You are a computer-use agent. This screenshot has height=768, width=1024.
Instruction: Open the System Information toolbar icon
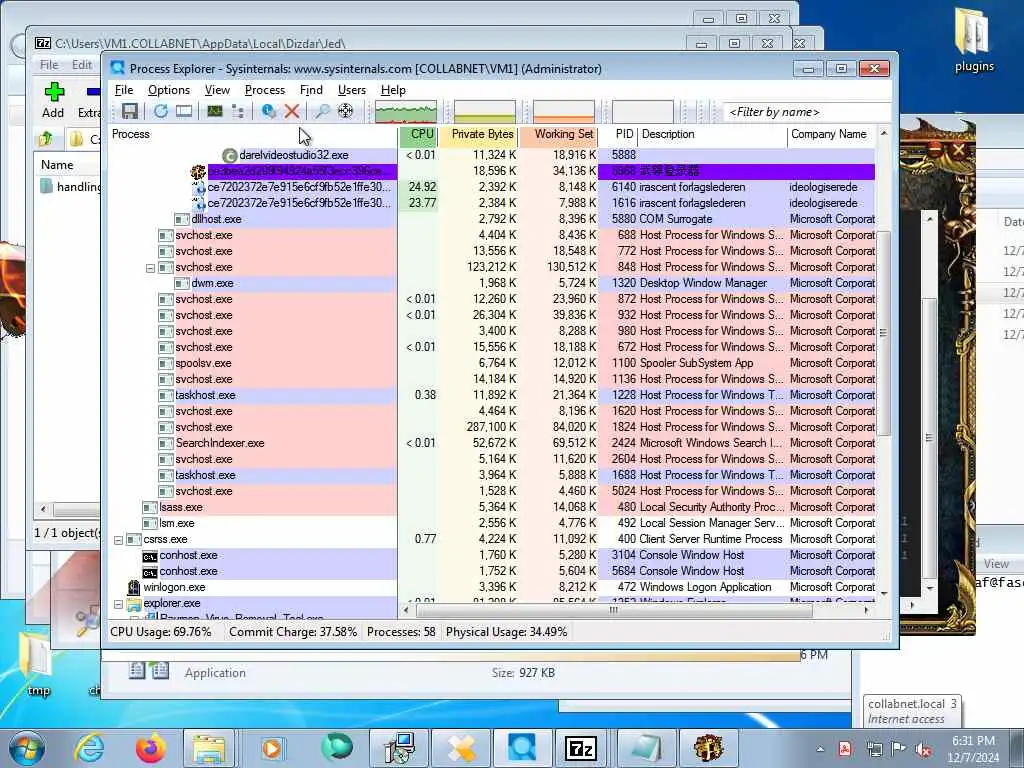215,111
